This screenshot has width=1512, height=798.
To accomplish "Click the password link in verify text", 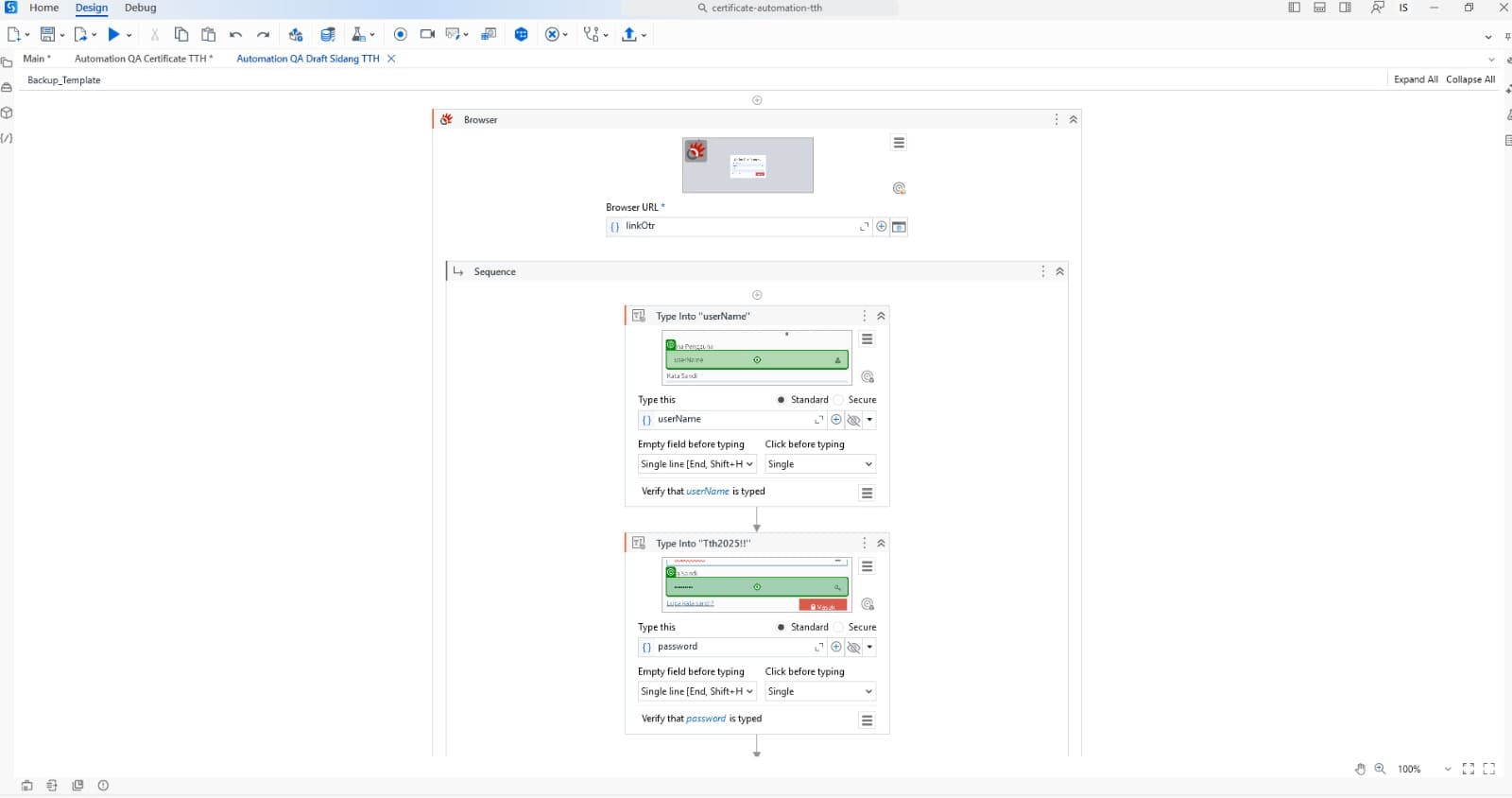I will click(x=706, y=719).
